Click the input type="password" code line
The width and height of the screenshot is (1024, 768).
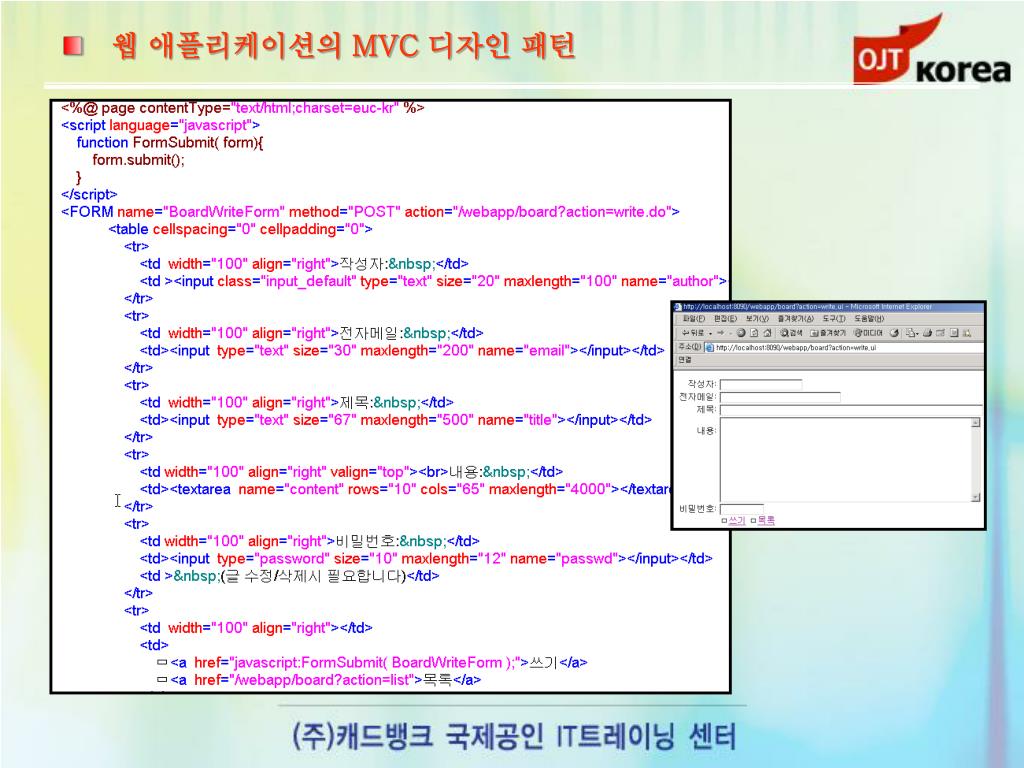coord(426,558)
